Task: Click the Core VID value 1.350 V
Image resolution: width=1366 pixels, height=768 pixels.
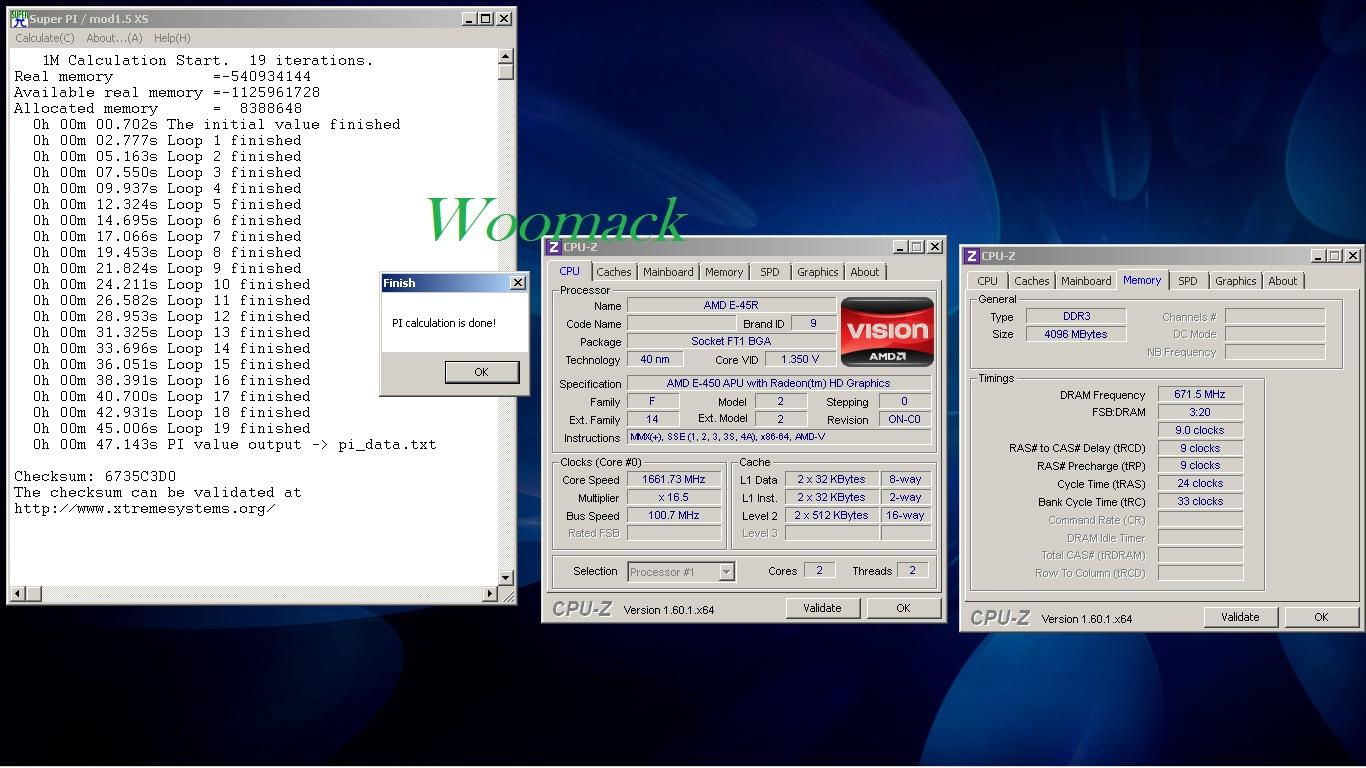Action: 800,360
